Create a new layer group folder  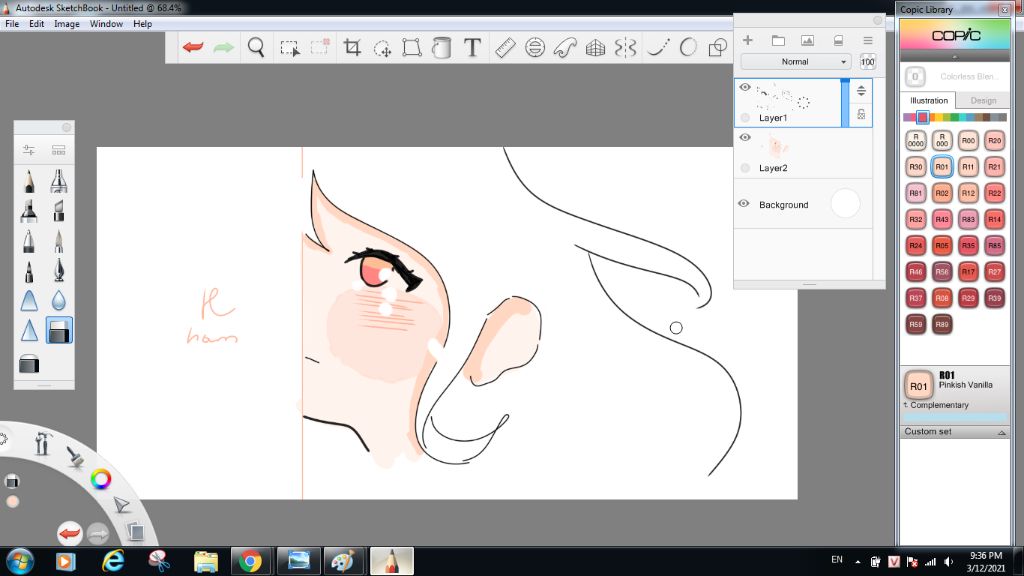tap(778, 40)
